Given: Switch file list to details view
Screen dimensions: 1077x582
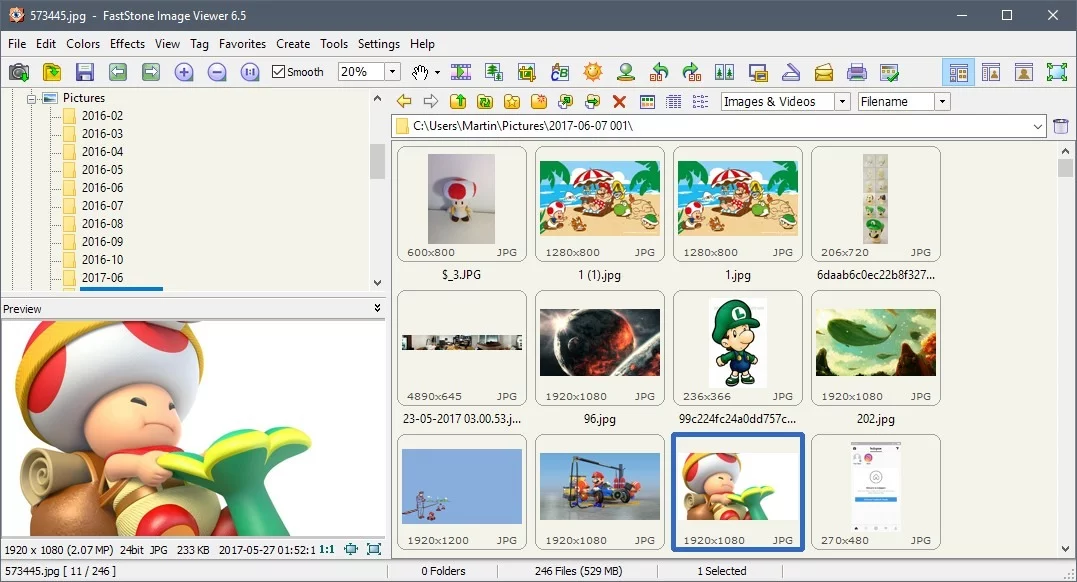Looking at the screenshot, I should (x=674, y=102).
